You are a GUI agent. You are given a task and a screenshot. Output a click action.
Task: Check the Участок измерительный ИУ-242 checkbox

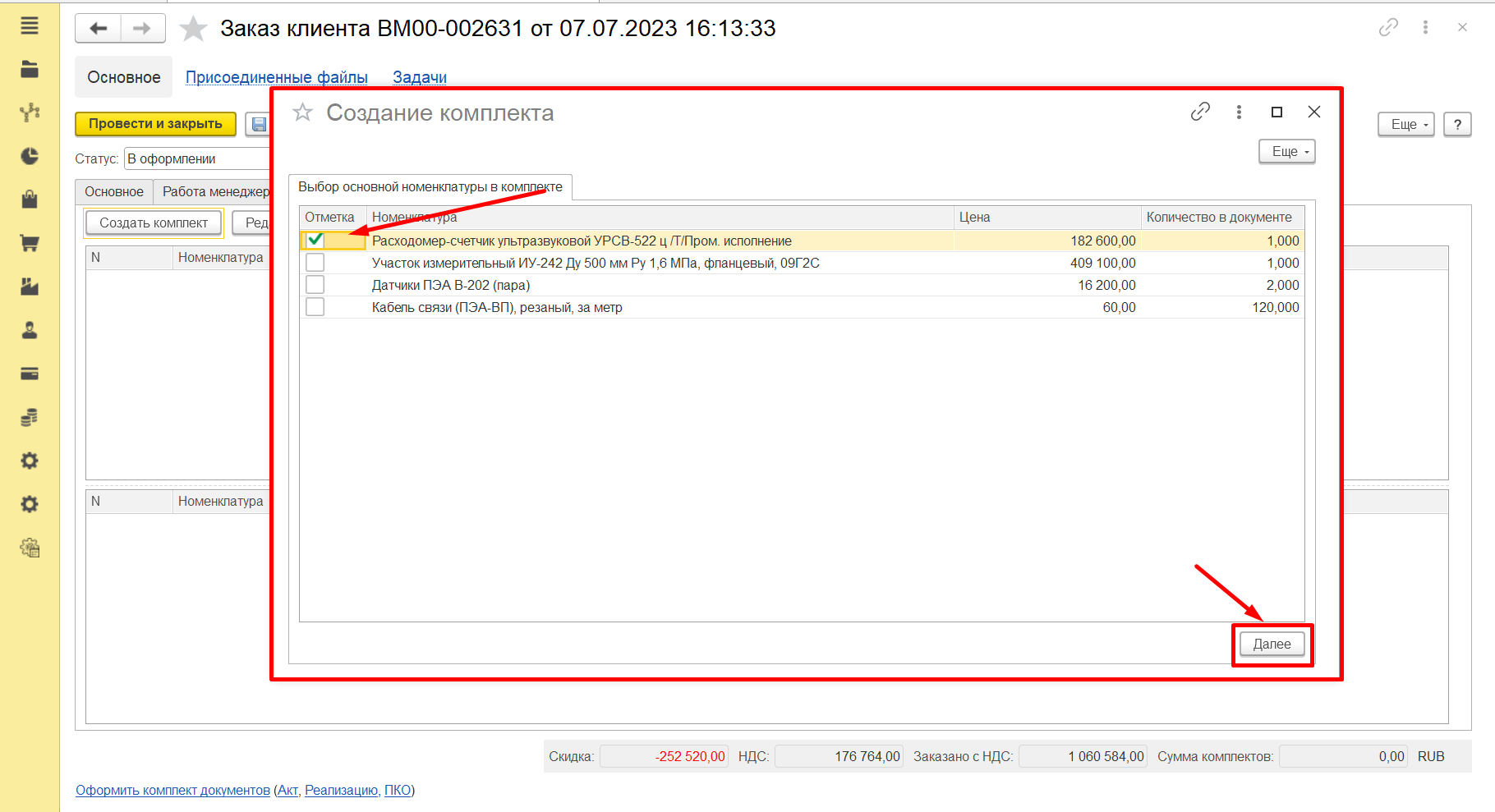(x=315, y=263)
